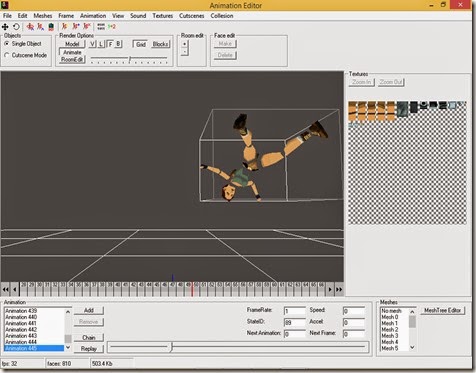476x373 pixels.
Task: Click the animation progress slider handle
Action: [x=171, y=347]
